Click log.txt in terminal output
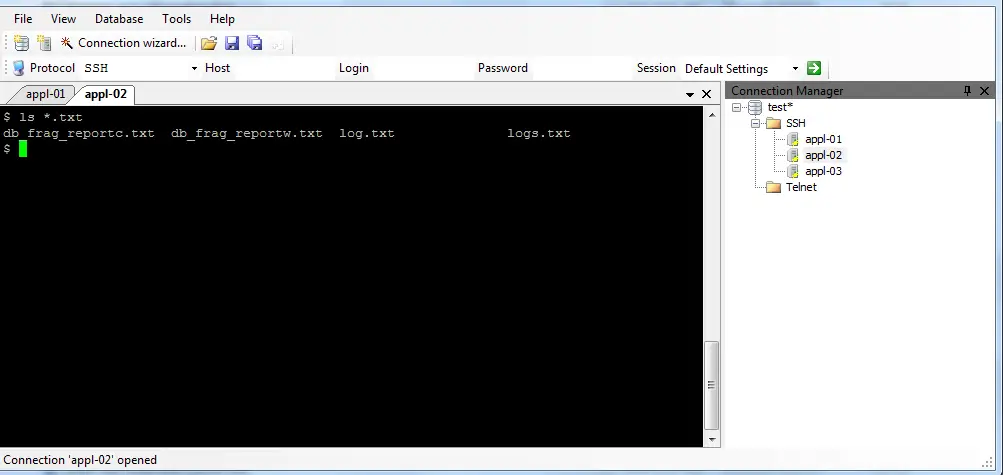The width and height of the screenshot is (1003, 475). point(367,134)
